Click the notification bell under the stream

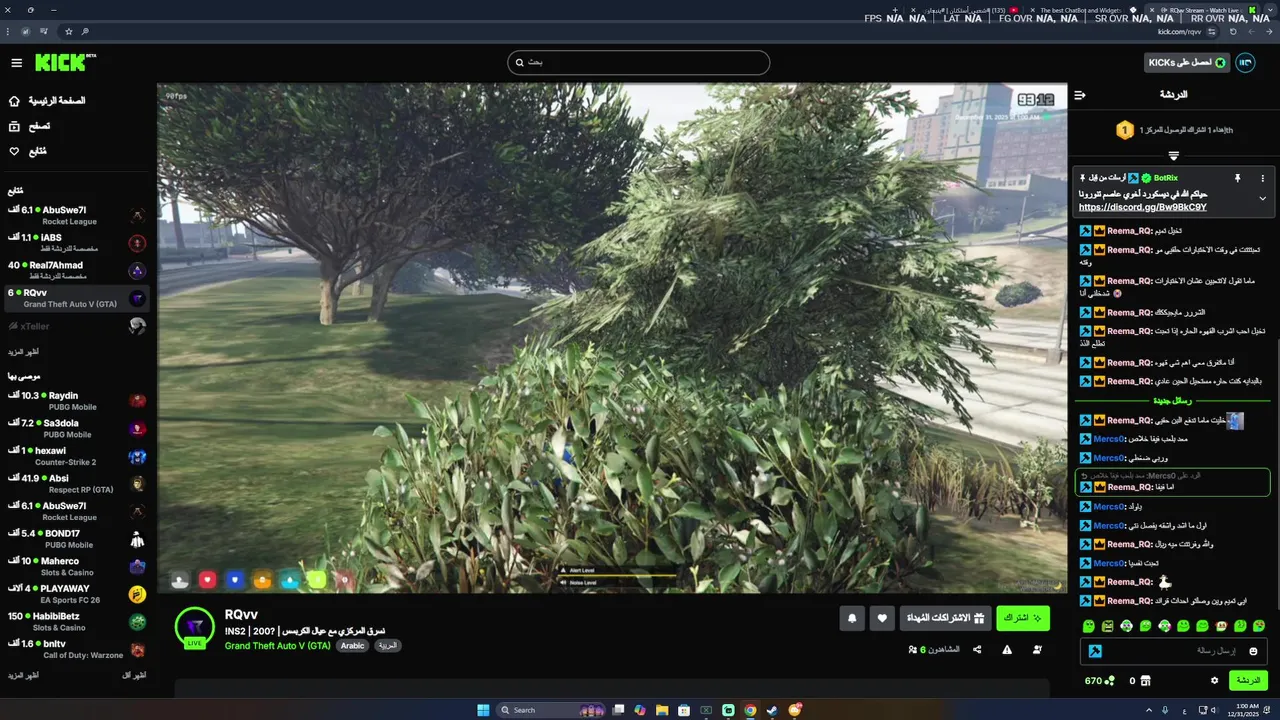coord(852,618)
